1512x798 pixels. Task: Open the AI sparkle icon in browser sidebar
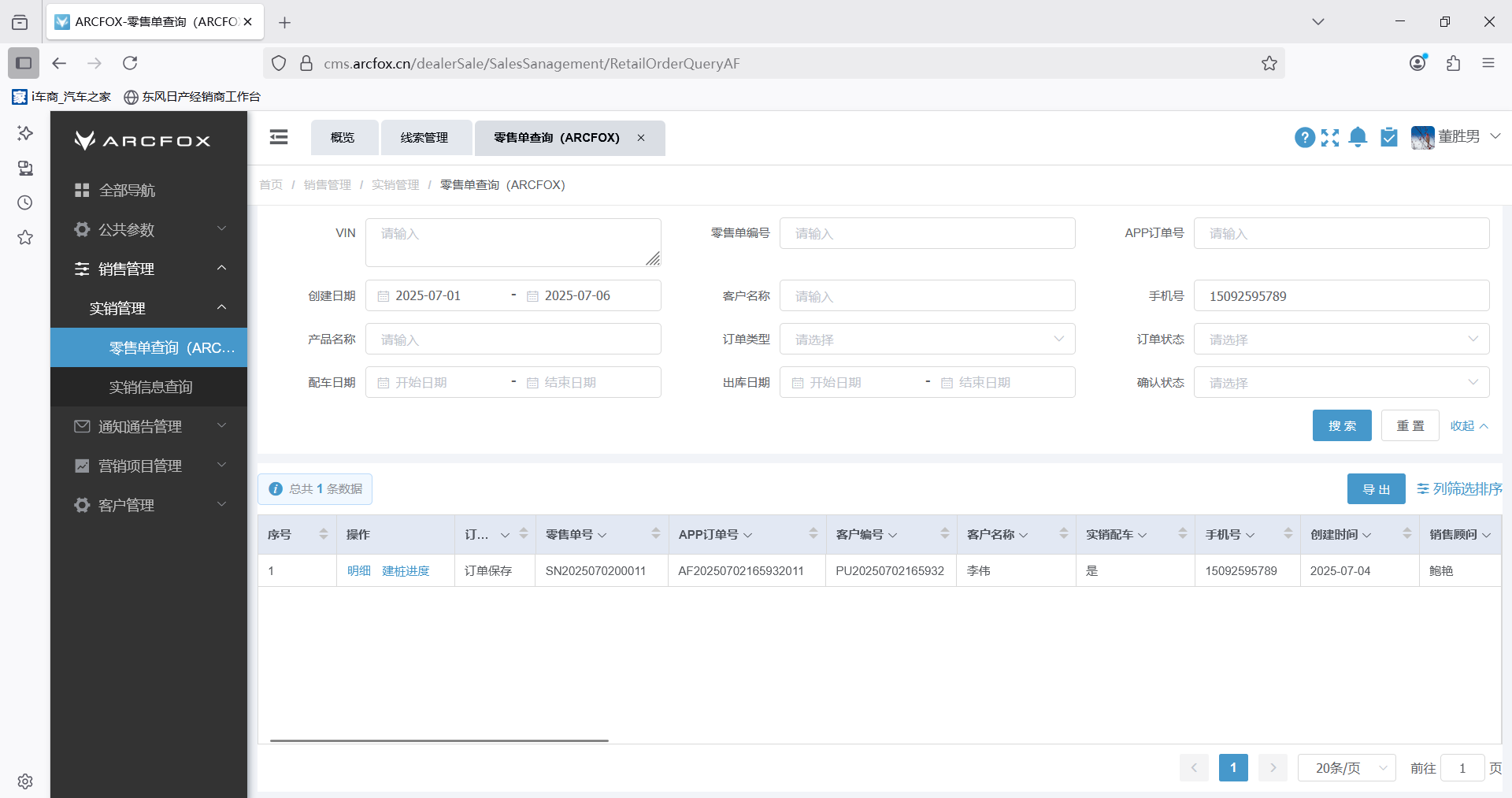pyautogui.click(x=25, y=133)
